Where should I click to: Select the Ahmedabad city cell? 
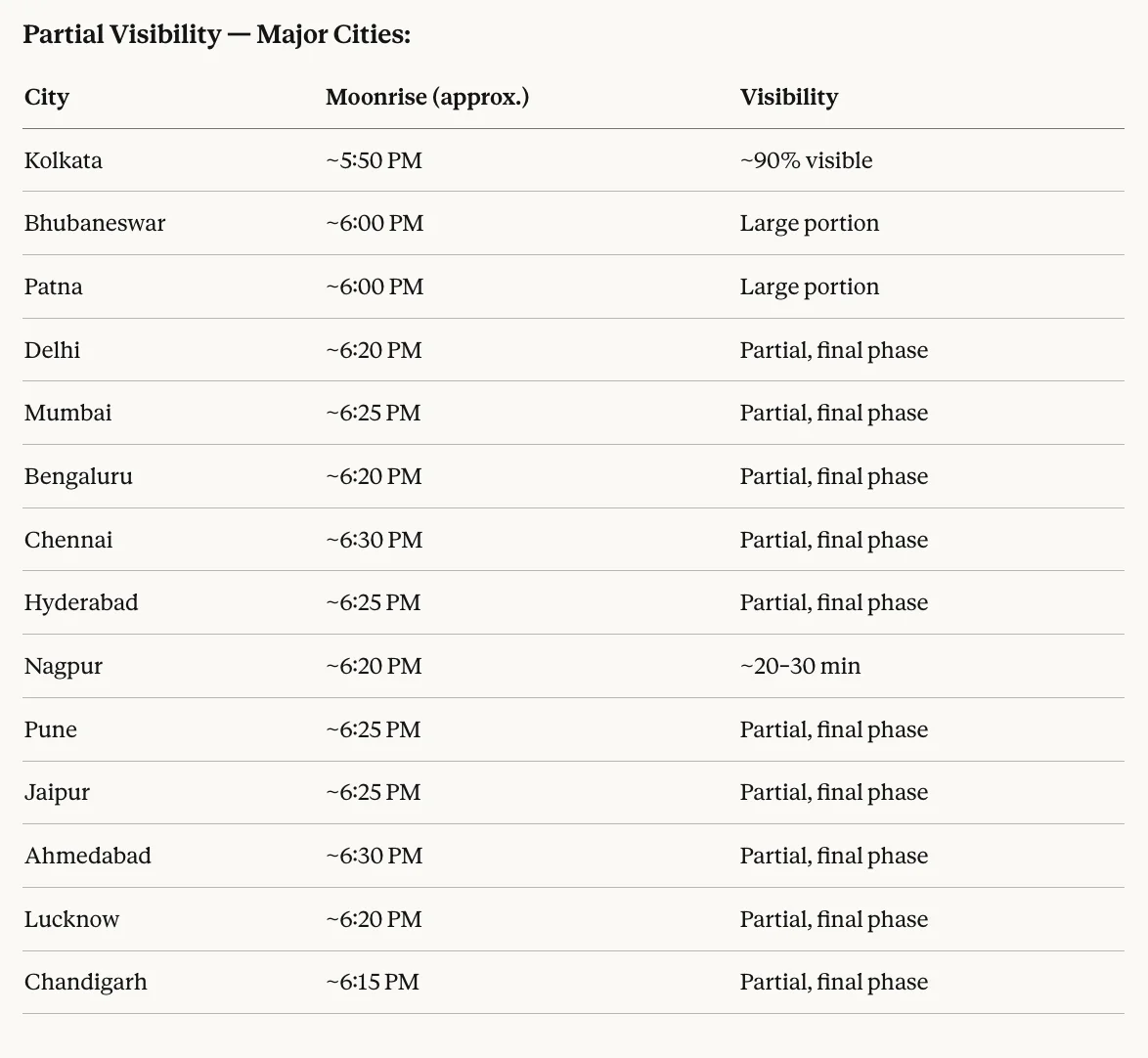point(88,856)
